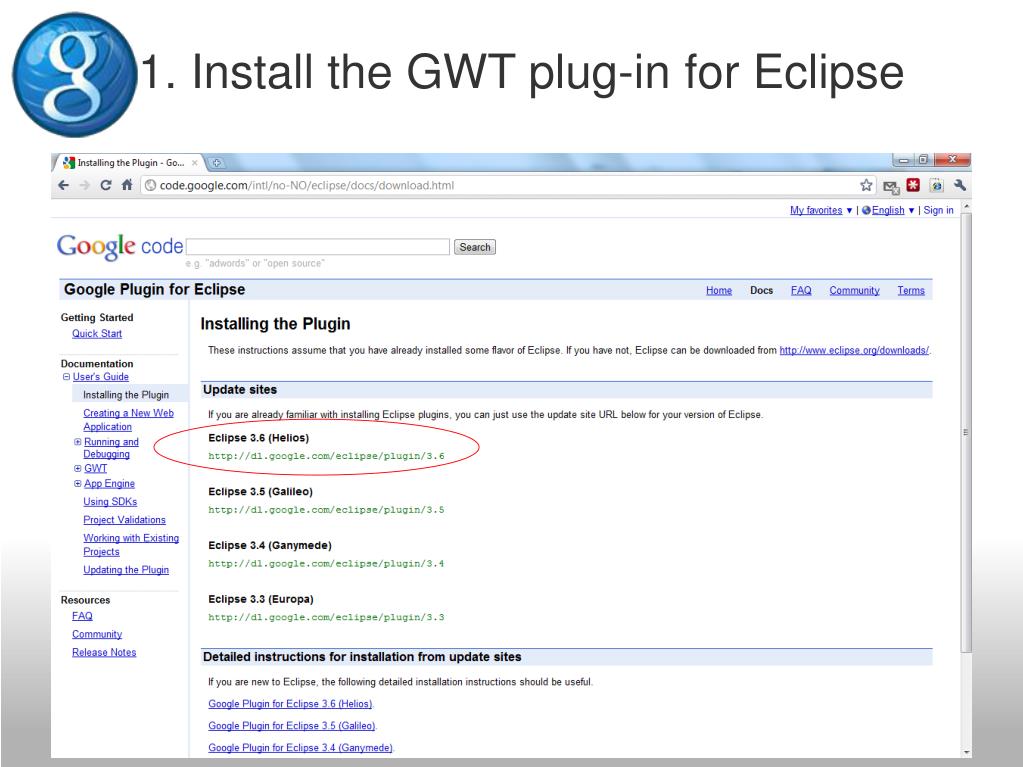Click the Eclipse 3.4 plugin URL
The height and width of the screenshot is (767, 1023).
coord(326,564)
